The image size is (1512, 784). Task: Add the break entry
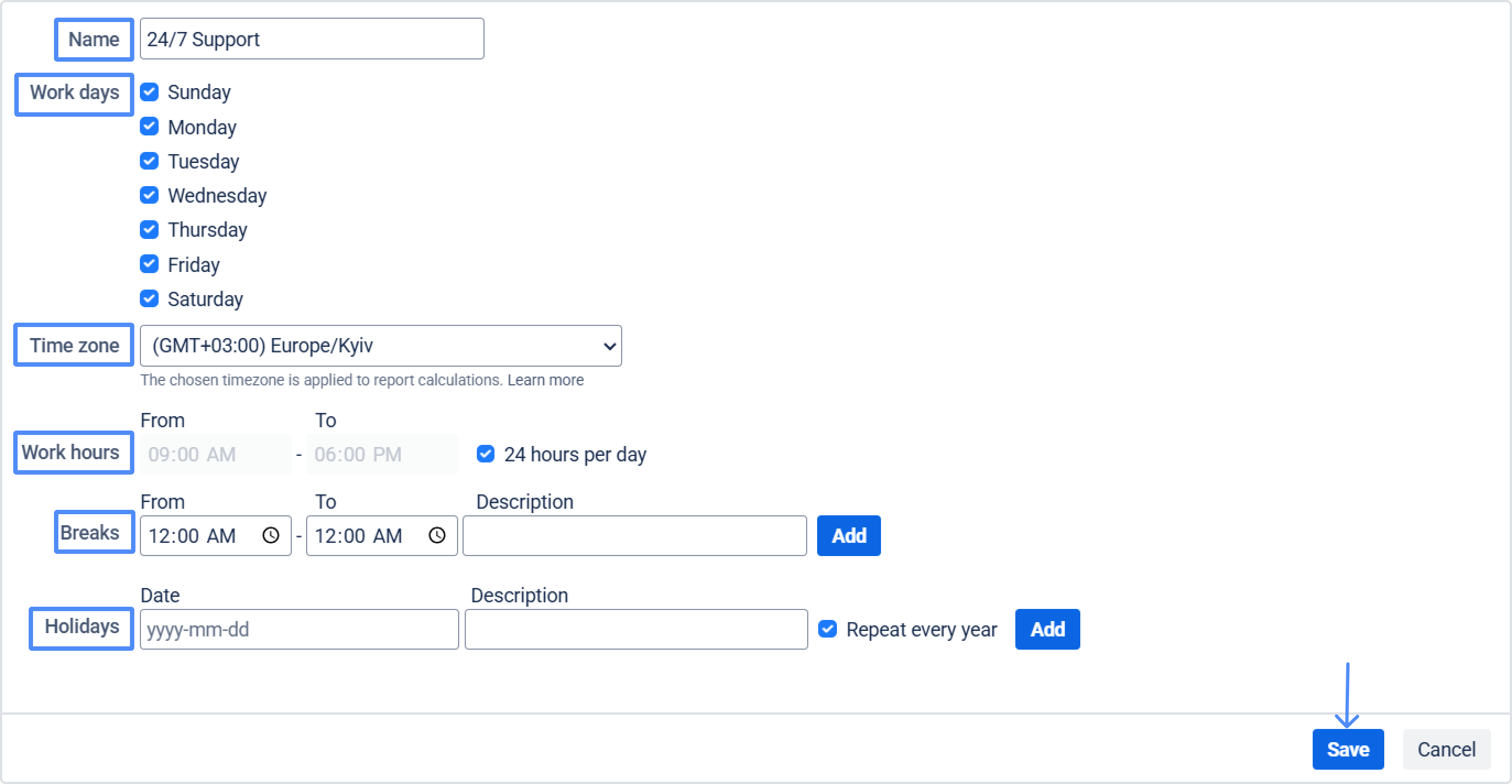pos(848,535)
